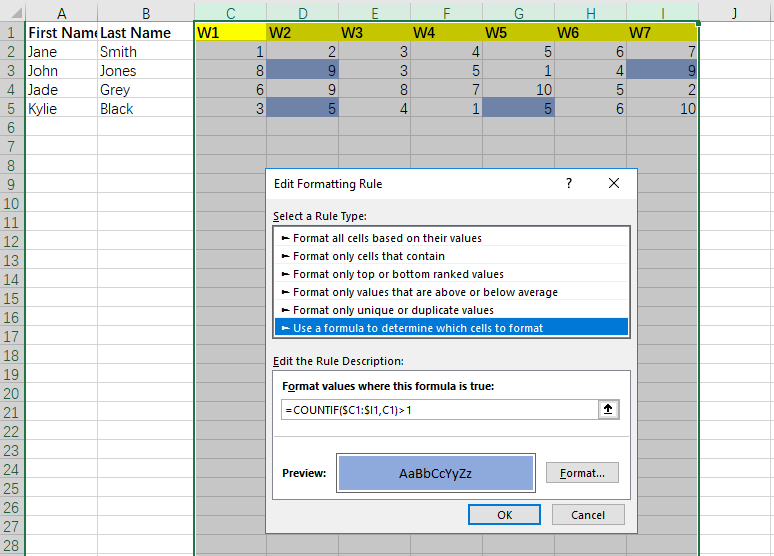Click the cell containing 'John'
The width and height of the screenshot is (774, 556).
coord(61,71)
